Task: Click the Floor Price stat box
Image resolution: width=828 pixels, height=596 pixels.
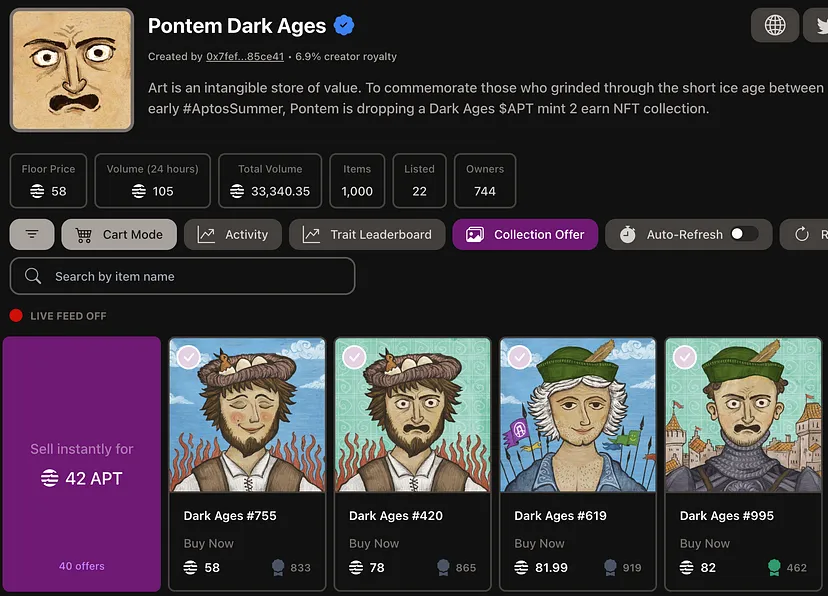Action: tap(48, 181)
